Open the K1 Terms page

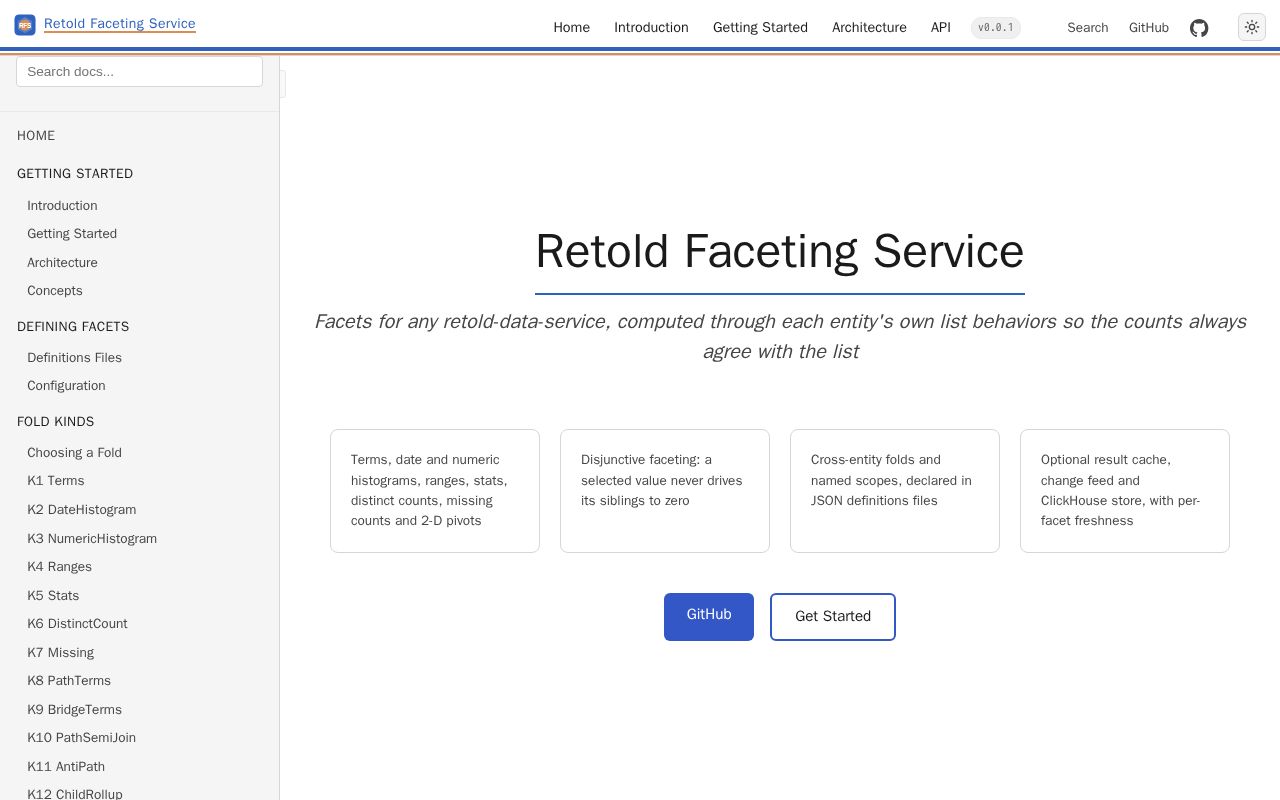coord(56,481)
